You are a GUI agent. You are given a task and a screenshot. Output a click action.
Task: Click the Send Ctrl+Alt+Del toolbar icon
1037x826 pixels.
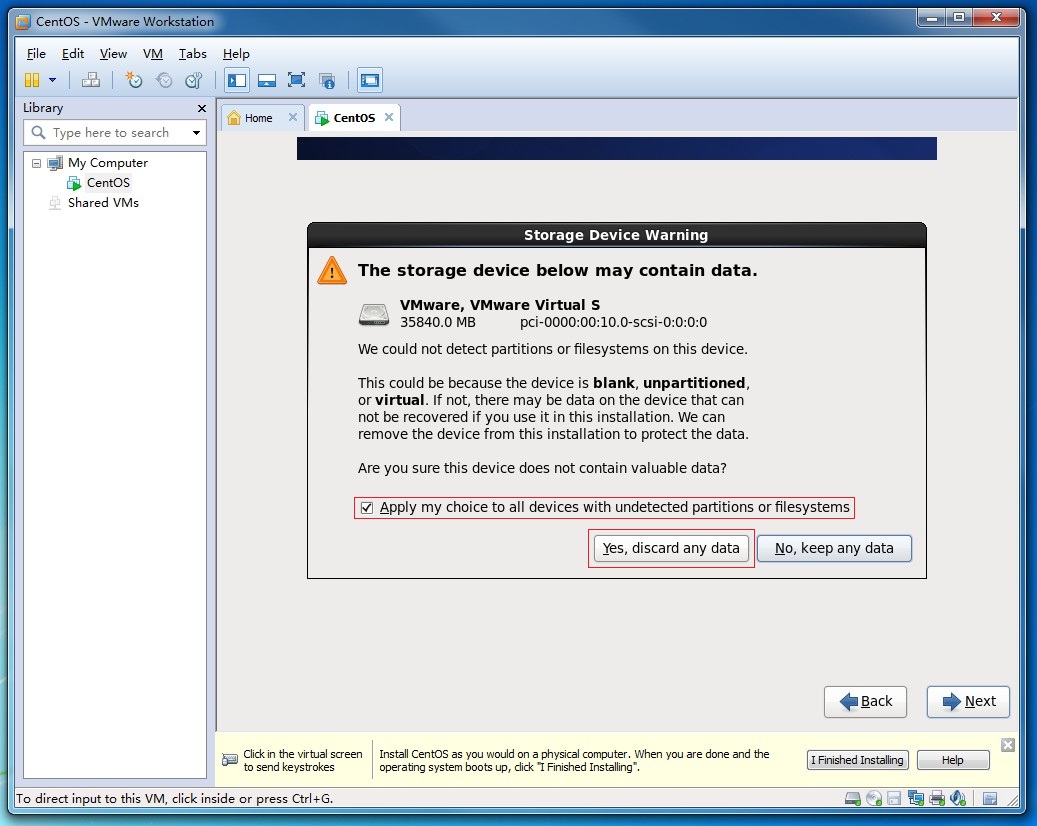click(x=91, y=81)
